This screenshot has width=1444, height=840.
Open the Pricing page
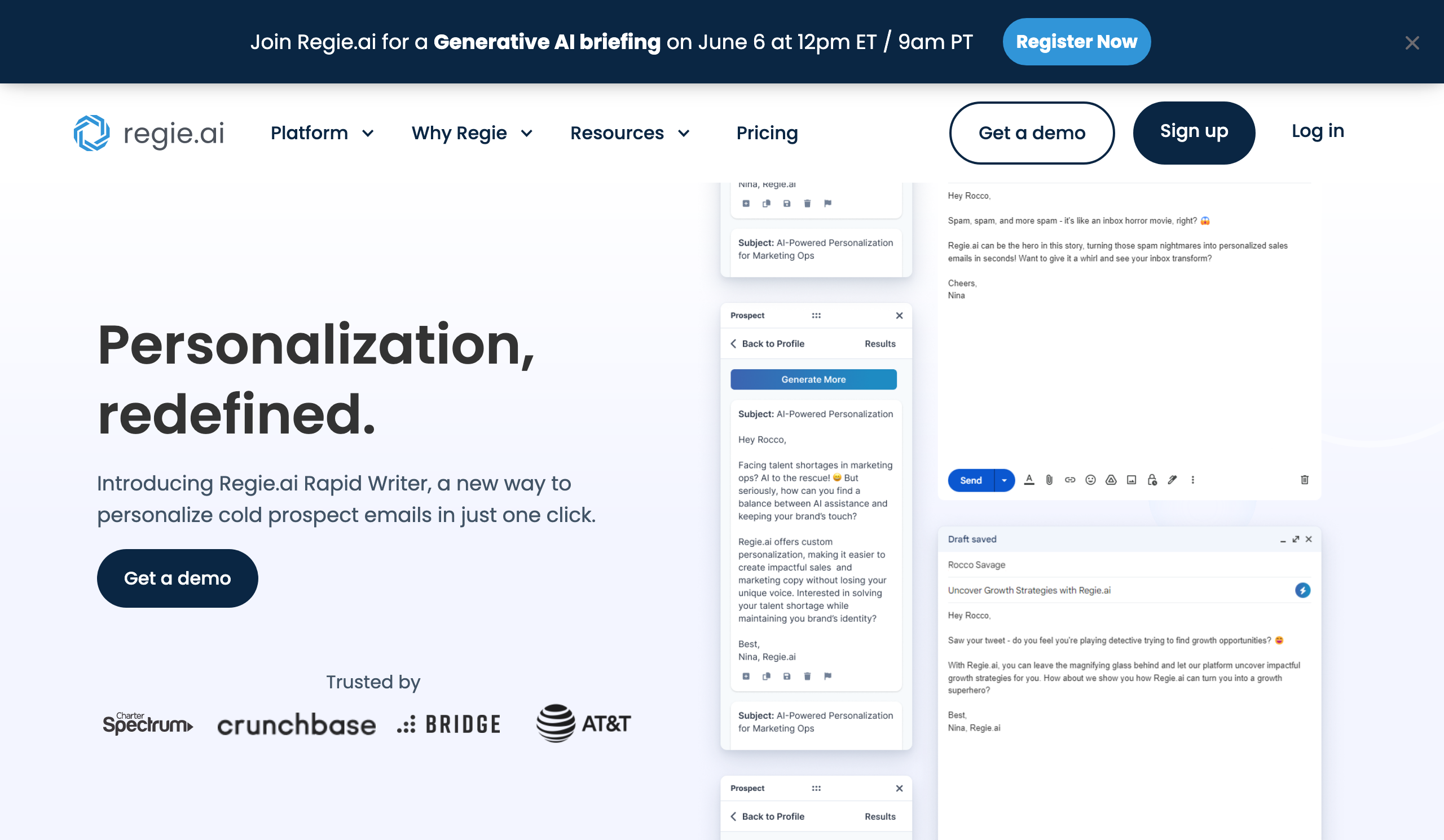(x=767, y=133)
